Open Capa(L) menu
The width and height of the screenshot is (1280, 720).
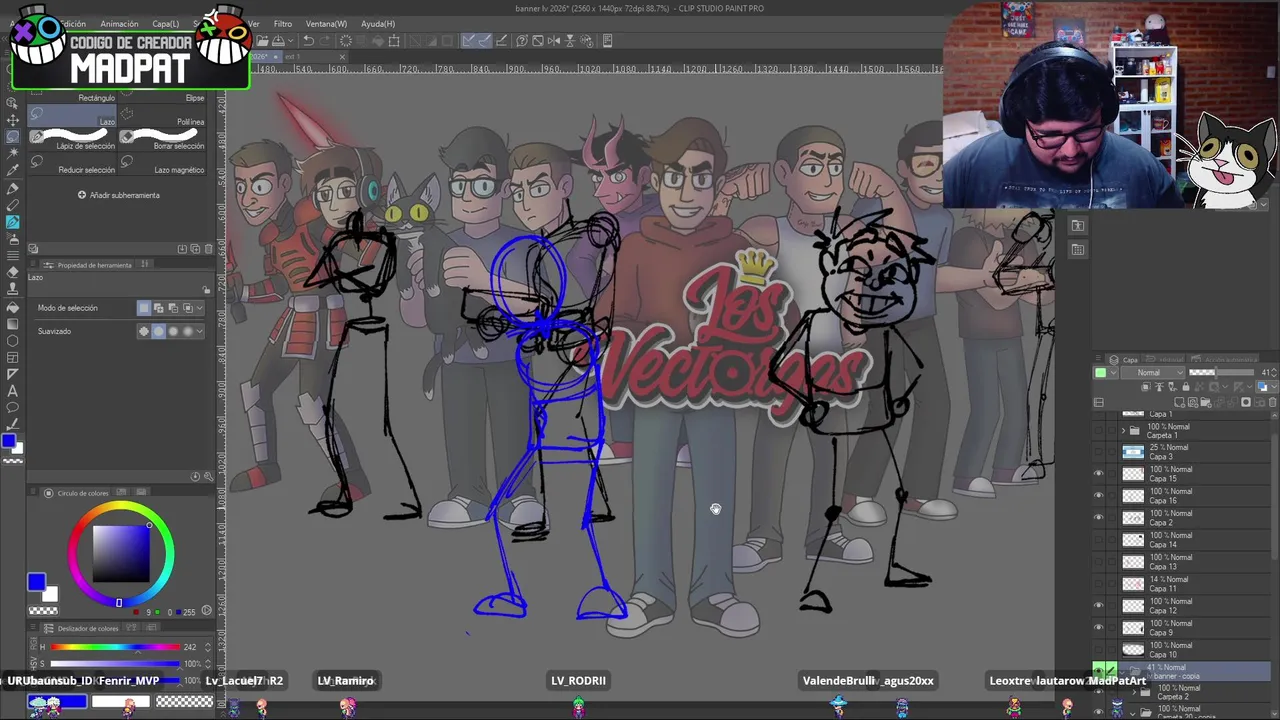[166, 24]
